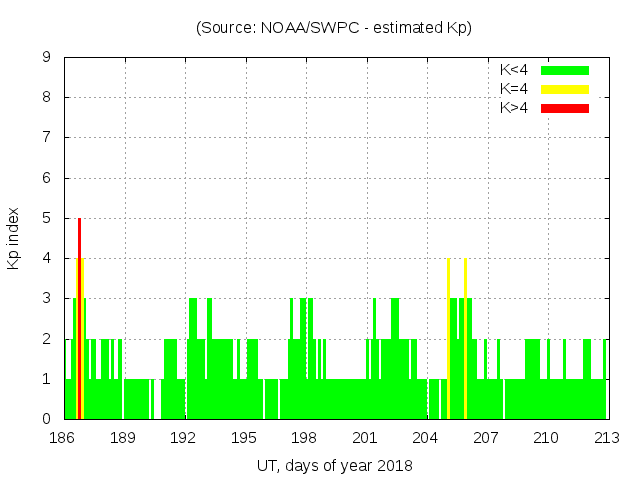Click the x-axis tick label 210
The height and width of the screenshot is (480, 640).
click(546, 438)
